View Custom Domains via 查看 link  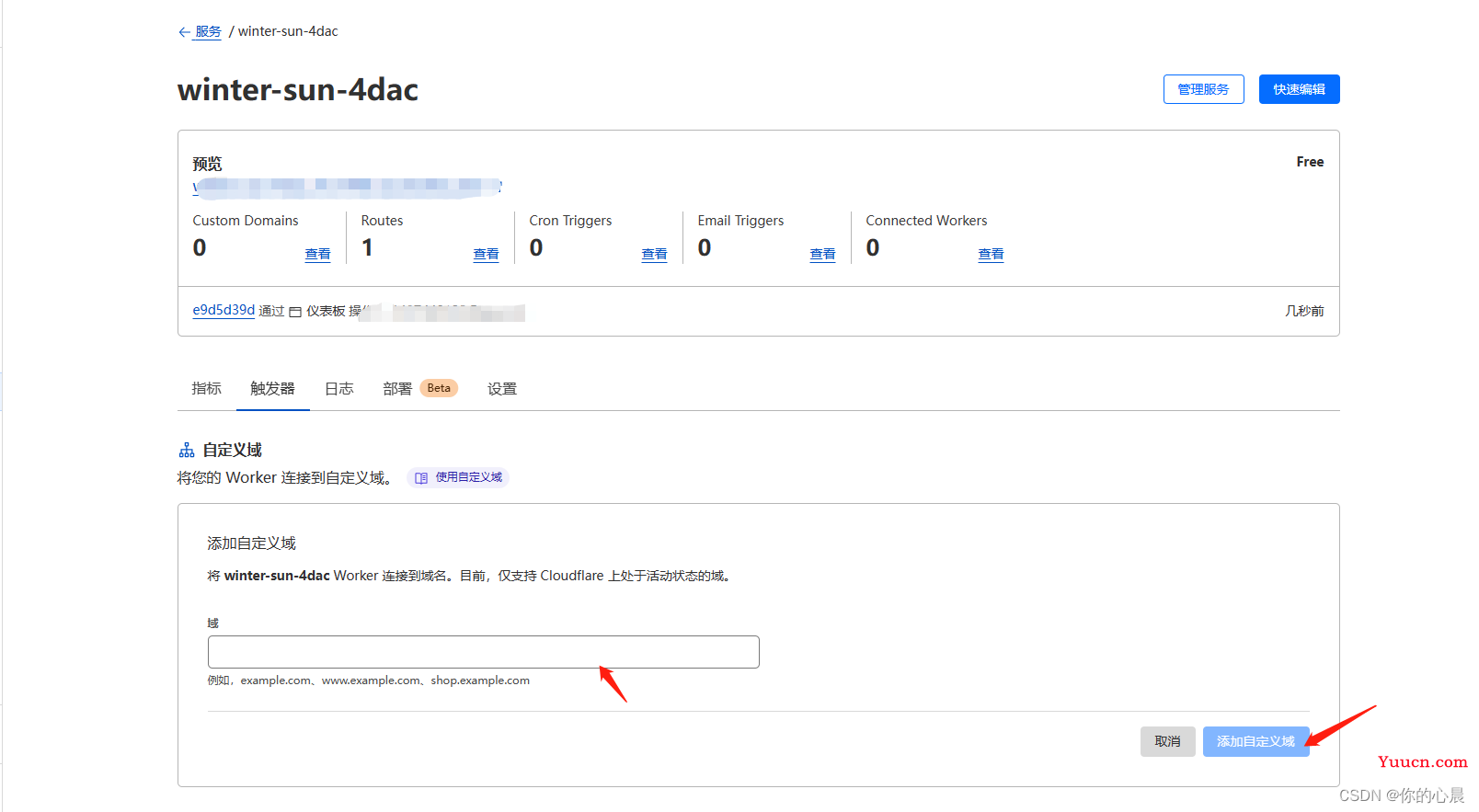click(317, 254)
